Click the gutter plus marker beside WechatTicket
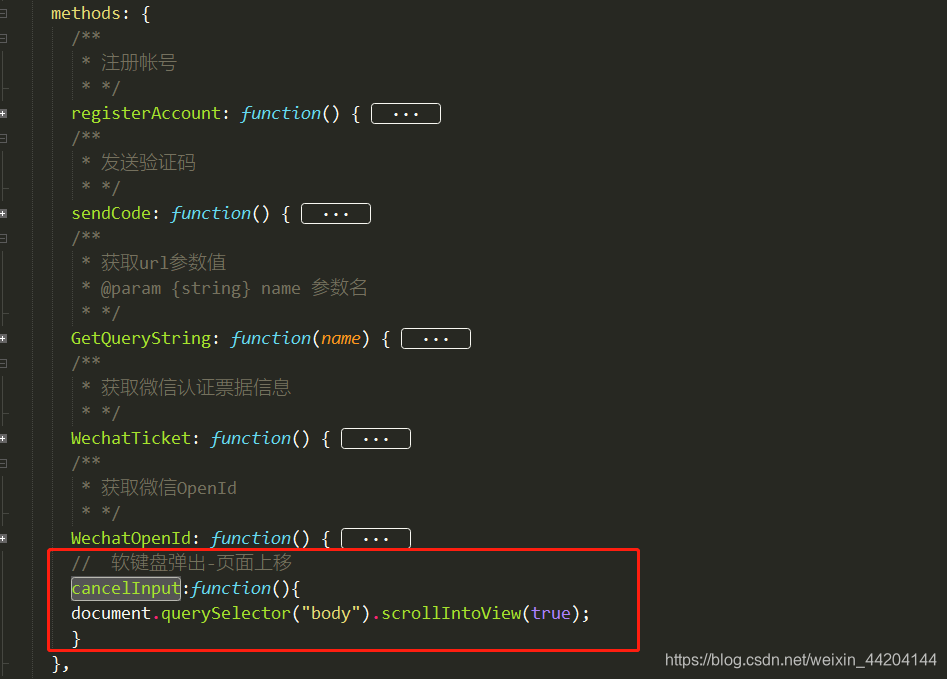This screenshot has width=947, height=679. (4, 439)
